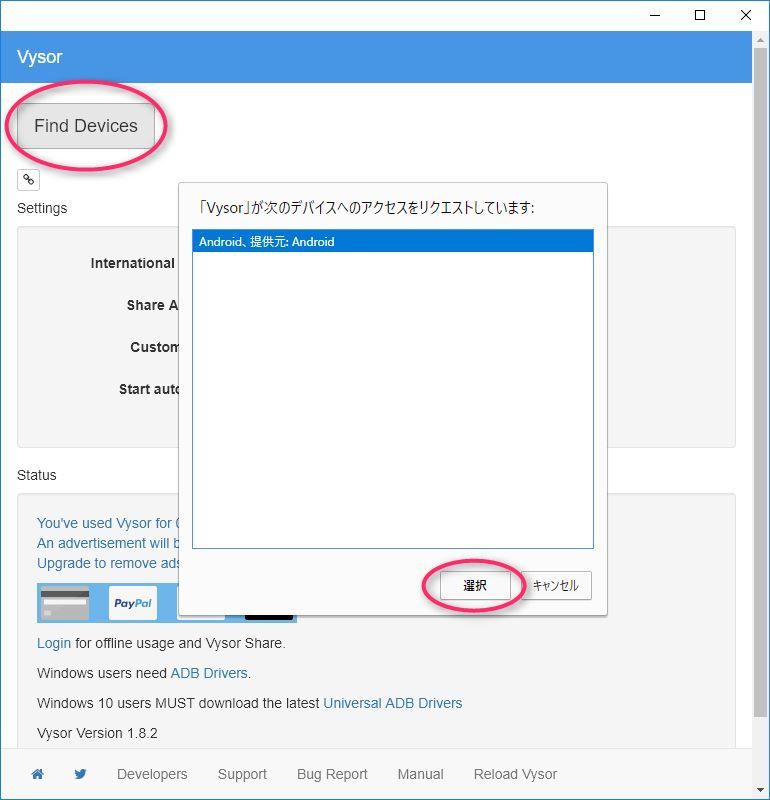This screenshot has width=770, height=800.
Task: Click the scrollbar up arrow
Action: 760,40
